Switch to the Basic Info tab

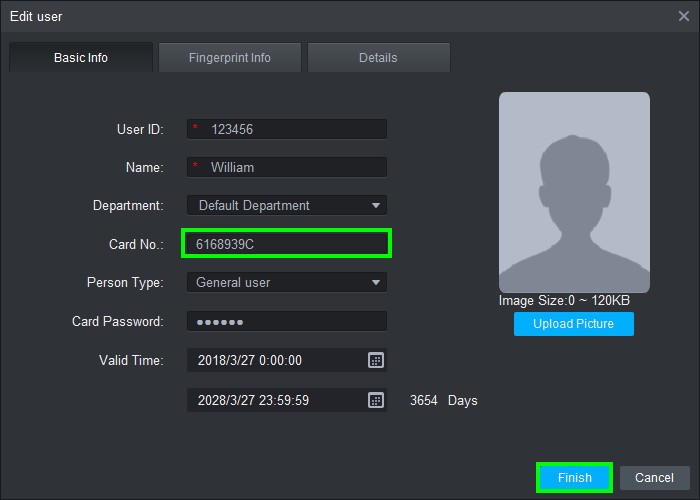81,58
